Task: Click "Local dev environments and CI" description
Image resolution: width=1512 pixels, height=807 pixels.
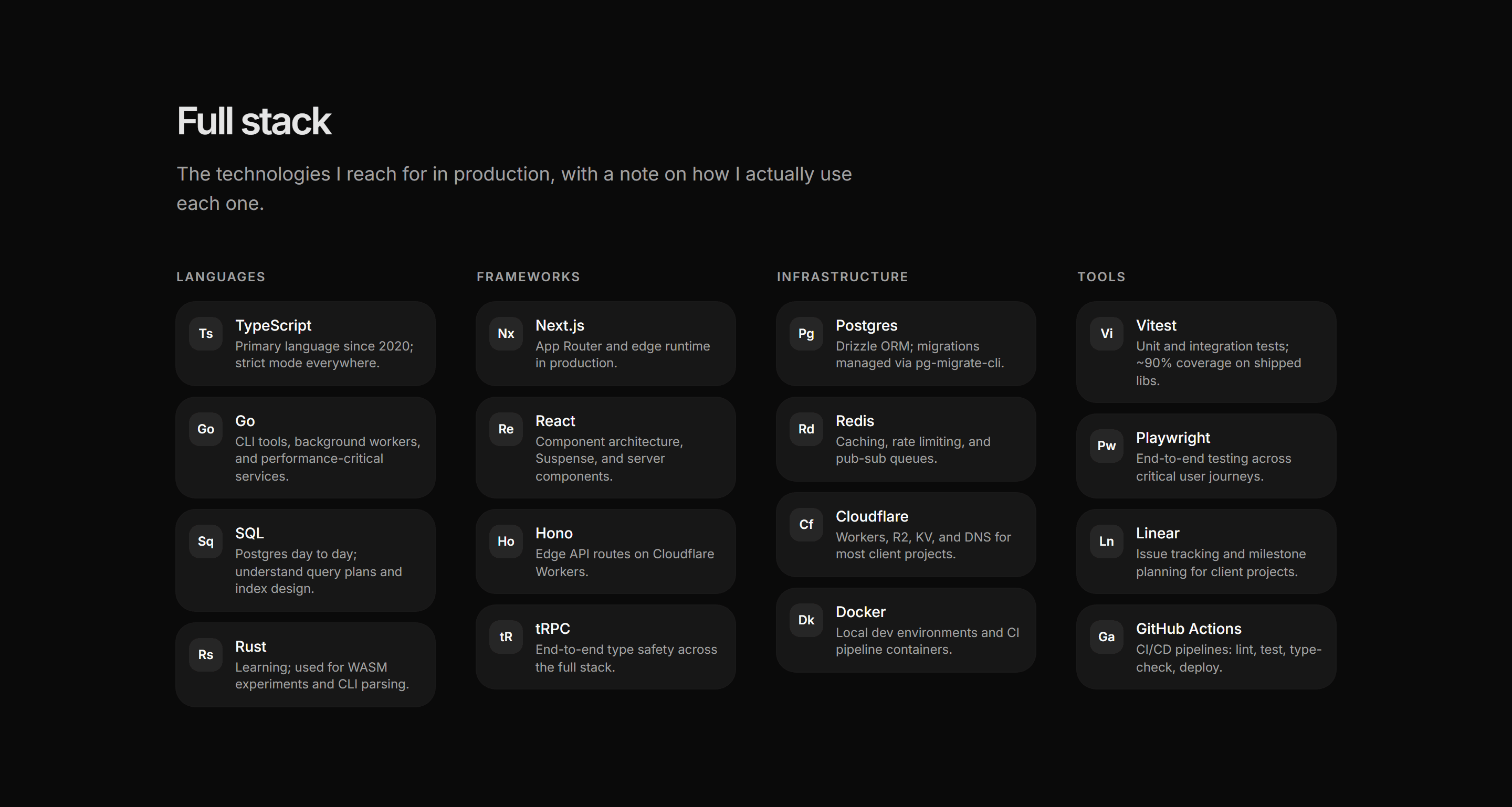Action: click(x=927, y=641)
